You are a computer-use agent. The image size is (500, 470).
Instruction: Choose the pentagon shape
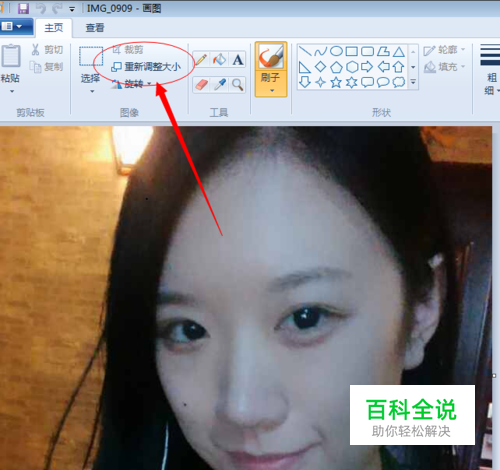(x=336, y=67)
